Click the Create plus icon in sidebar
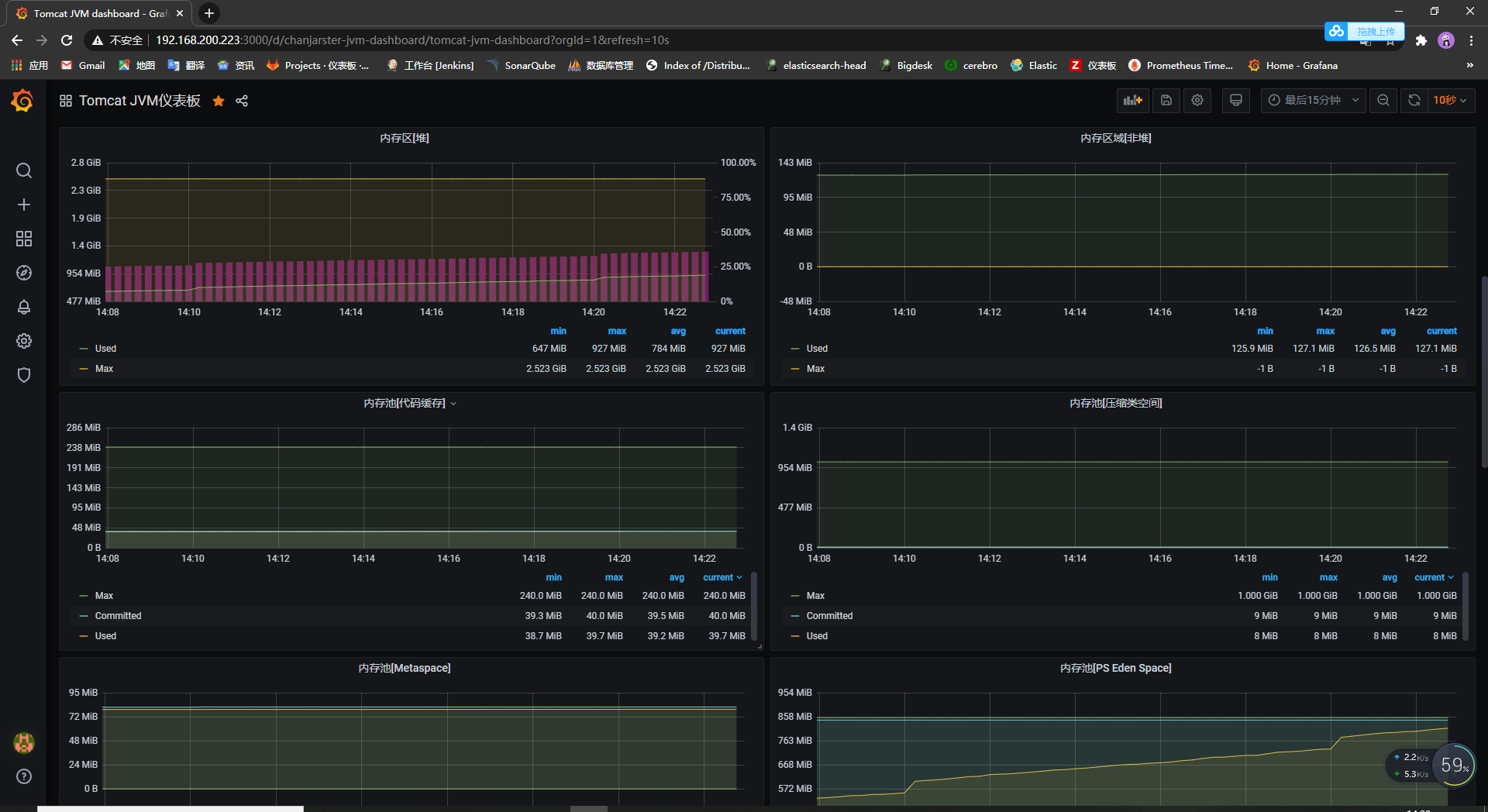This screenshot has width=1488, height=812. click(24, 205)
